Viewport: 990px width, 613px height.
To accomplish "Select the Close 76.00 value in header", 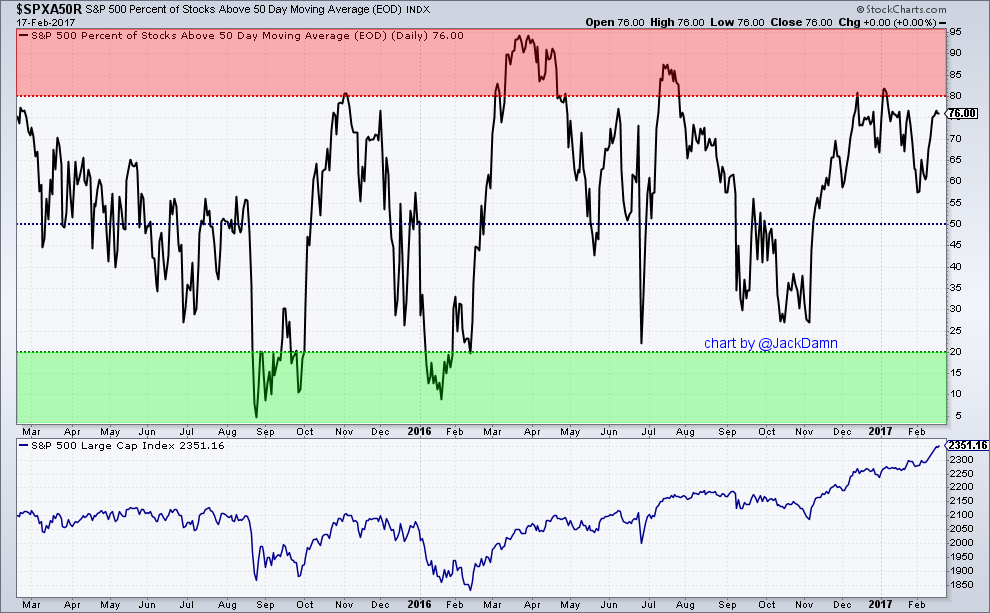I will pos(801,22).
